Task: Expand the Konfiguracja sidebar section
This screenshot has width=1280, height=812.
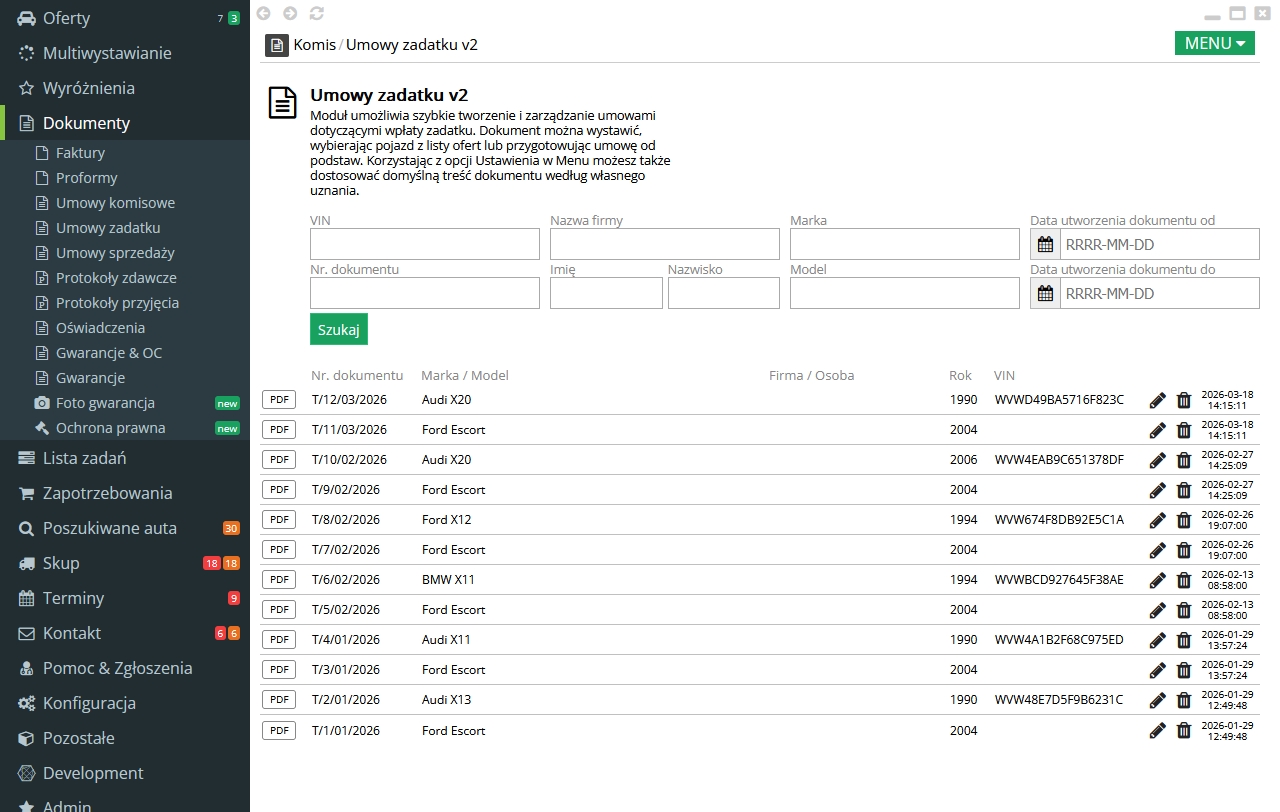Action: point(89,703)
